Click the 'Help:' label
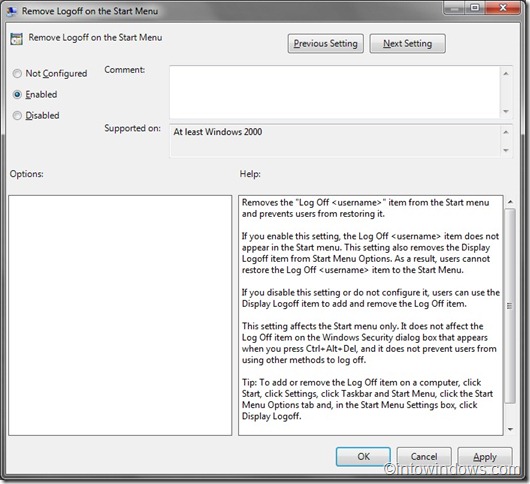The height and width of the screenshot is (484, 530). tap(250, 174)
